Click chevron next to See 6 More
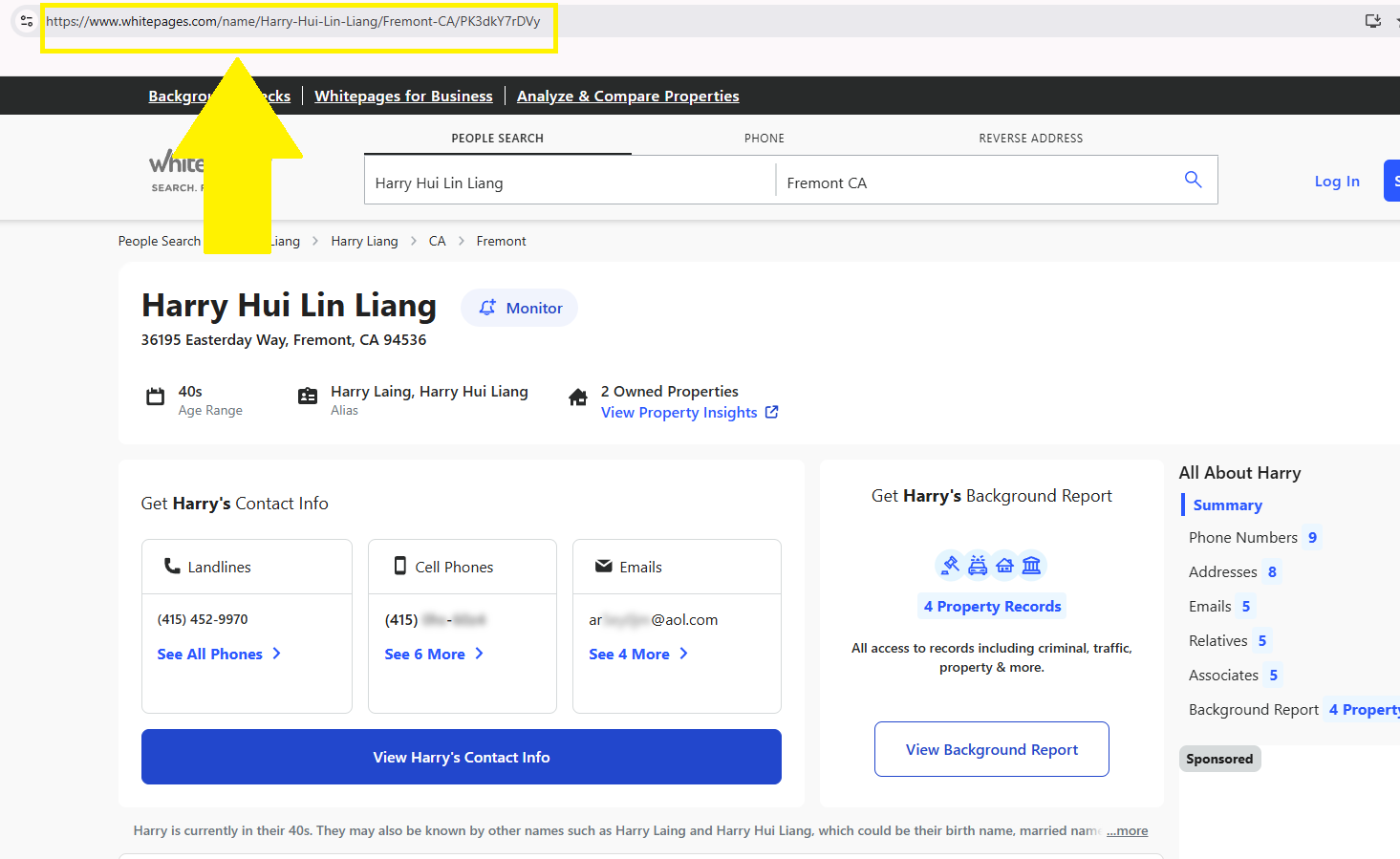 pos(480,654)
